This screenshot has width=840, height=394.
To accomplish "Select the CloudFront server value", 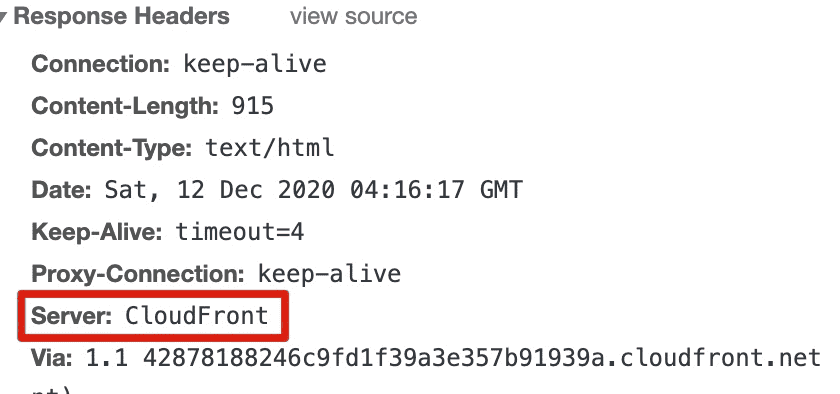I will (197, 315).
